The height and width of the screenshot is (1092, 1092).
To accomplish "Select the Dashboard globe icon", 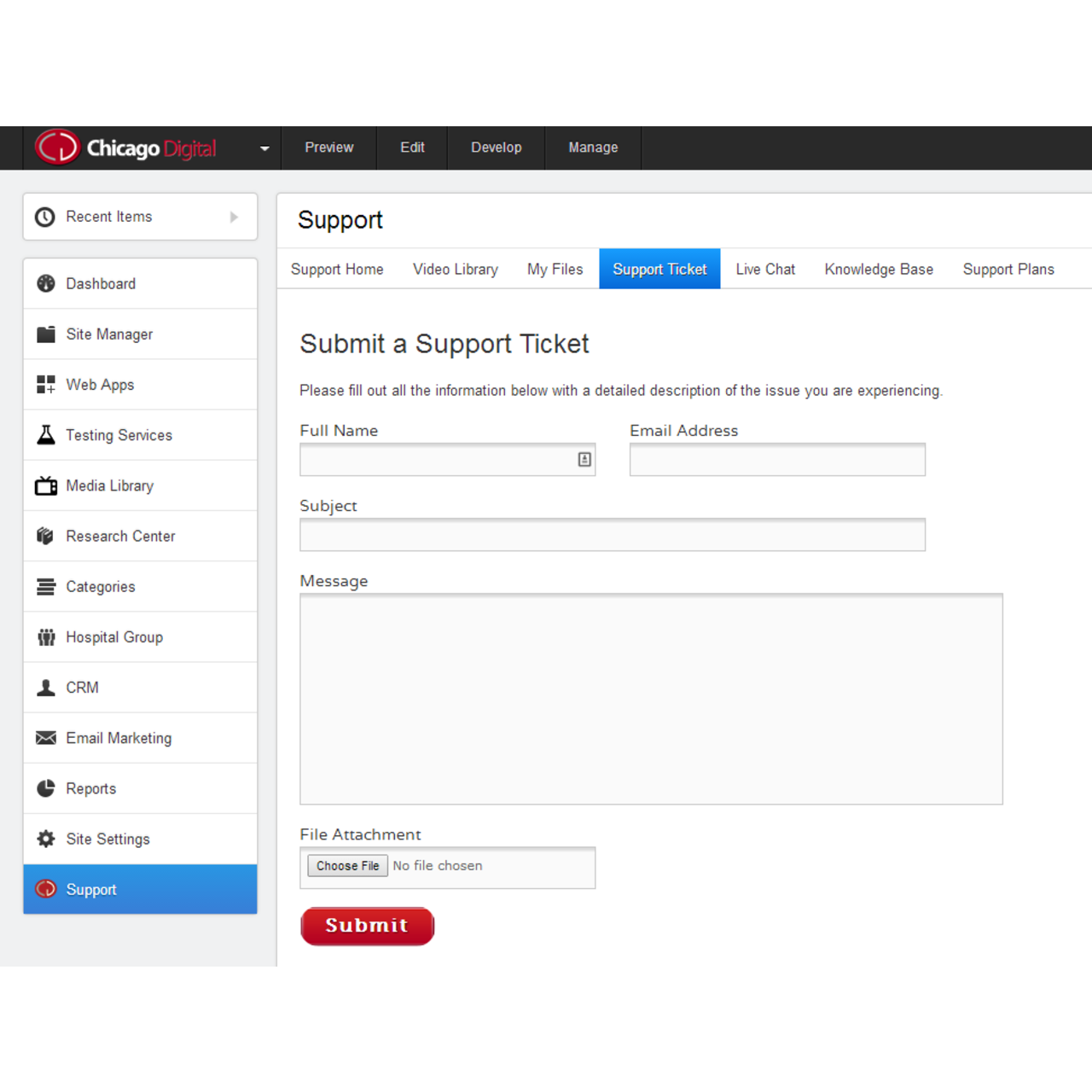I will 45,283.
